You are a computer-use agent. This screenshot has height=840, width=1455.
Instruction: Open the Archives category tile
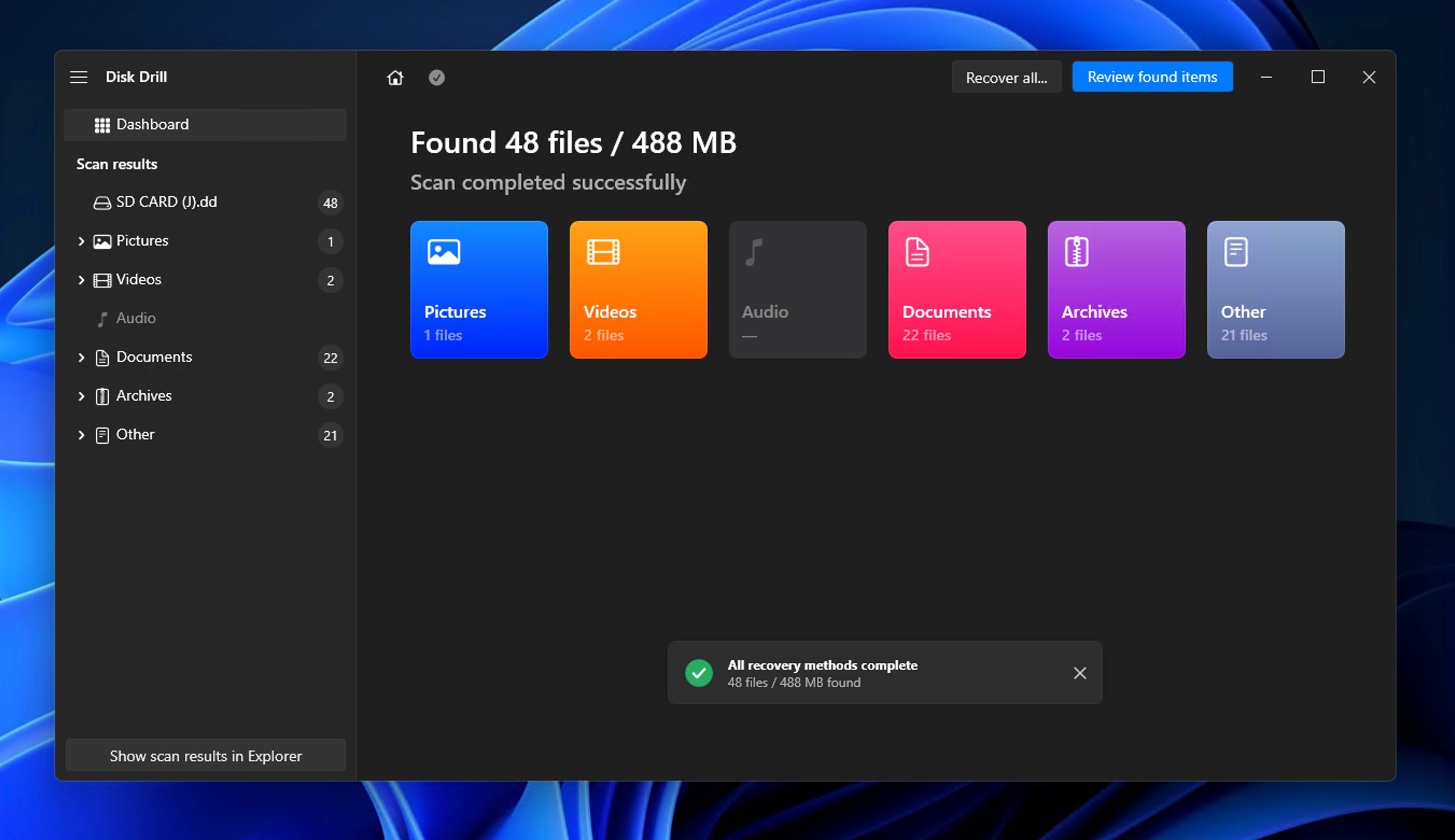pos(1116,290)
